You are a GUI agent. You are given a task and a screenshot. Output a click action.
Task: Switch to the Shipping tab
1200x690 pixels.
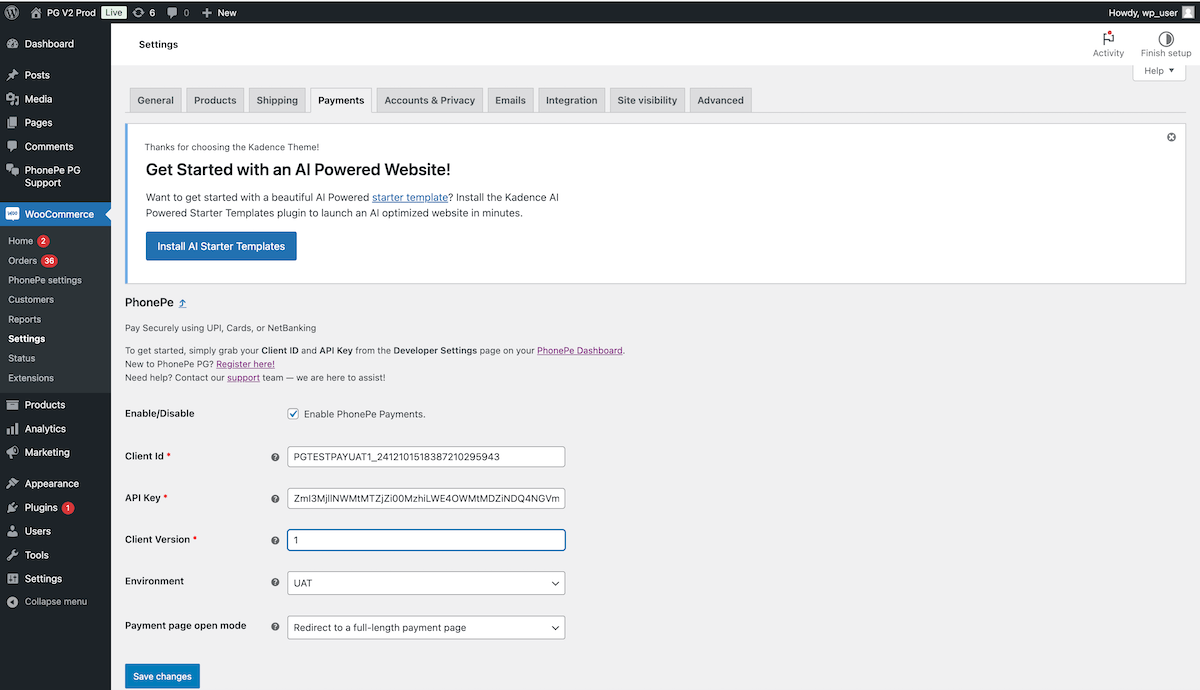pyautogui.click(x=277, y=100)
